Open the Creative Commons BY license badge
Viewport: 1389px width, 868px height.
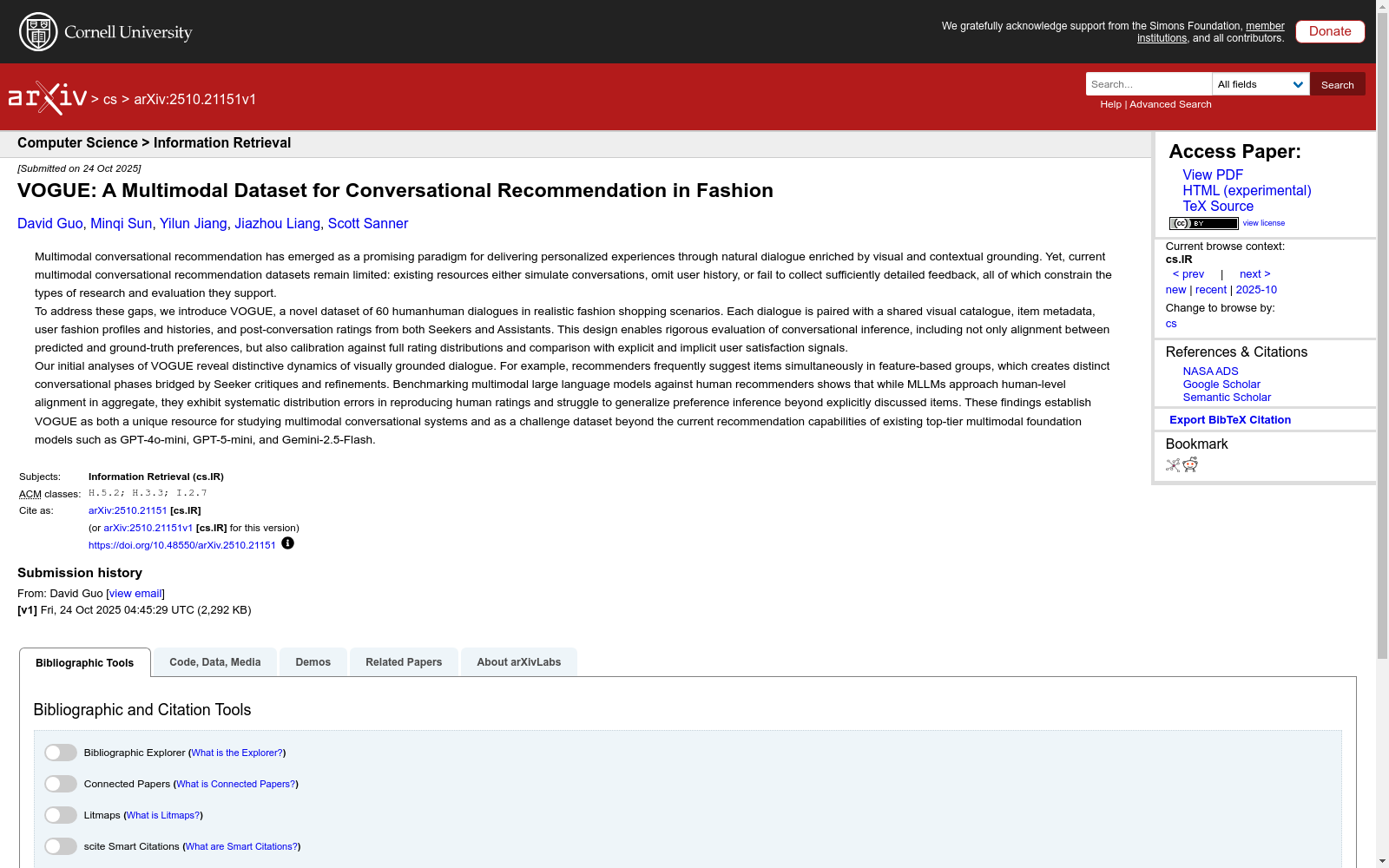pos(1203,223)
